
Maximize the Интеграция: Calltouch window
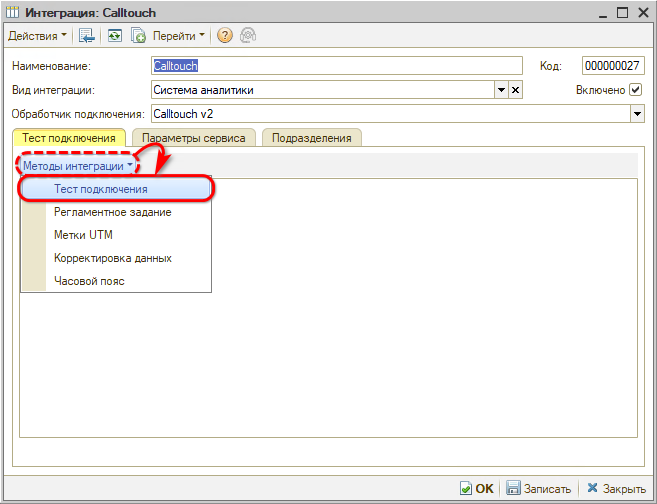(x=623, y=13)
